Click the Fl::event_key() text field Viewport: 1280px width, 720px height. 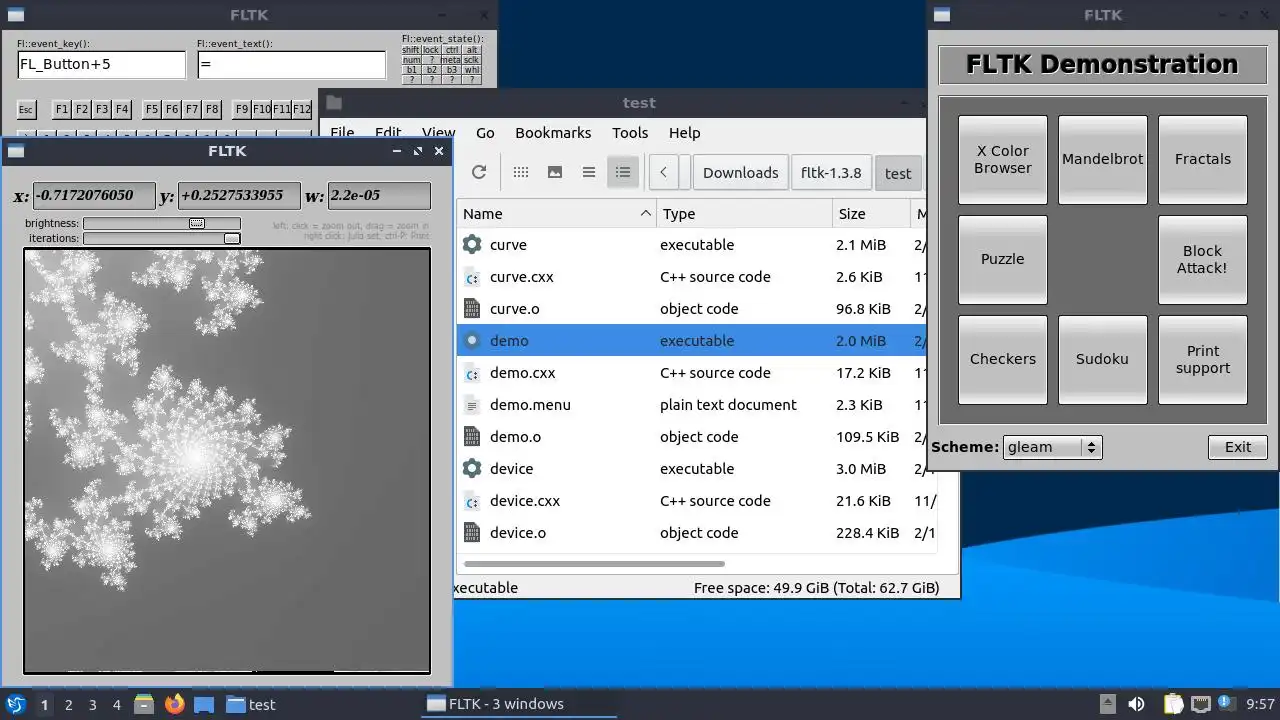point(102,64)
